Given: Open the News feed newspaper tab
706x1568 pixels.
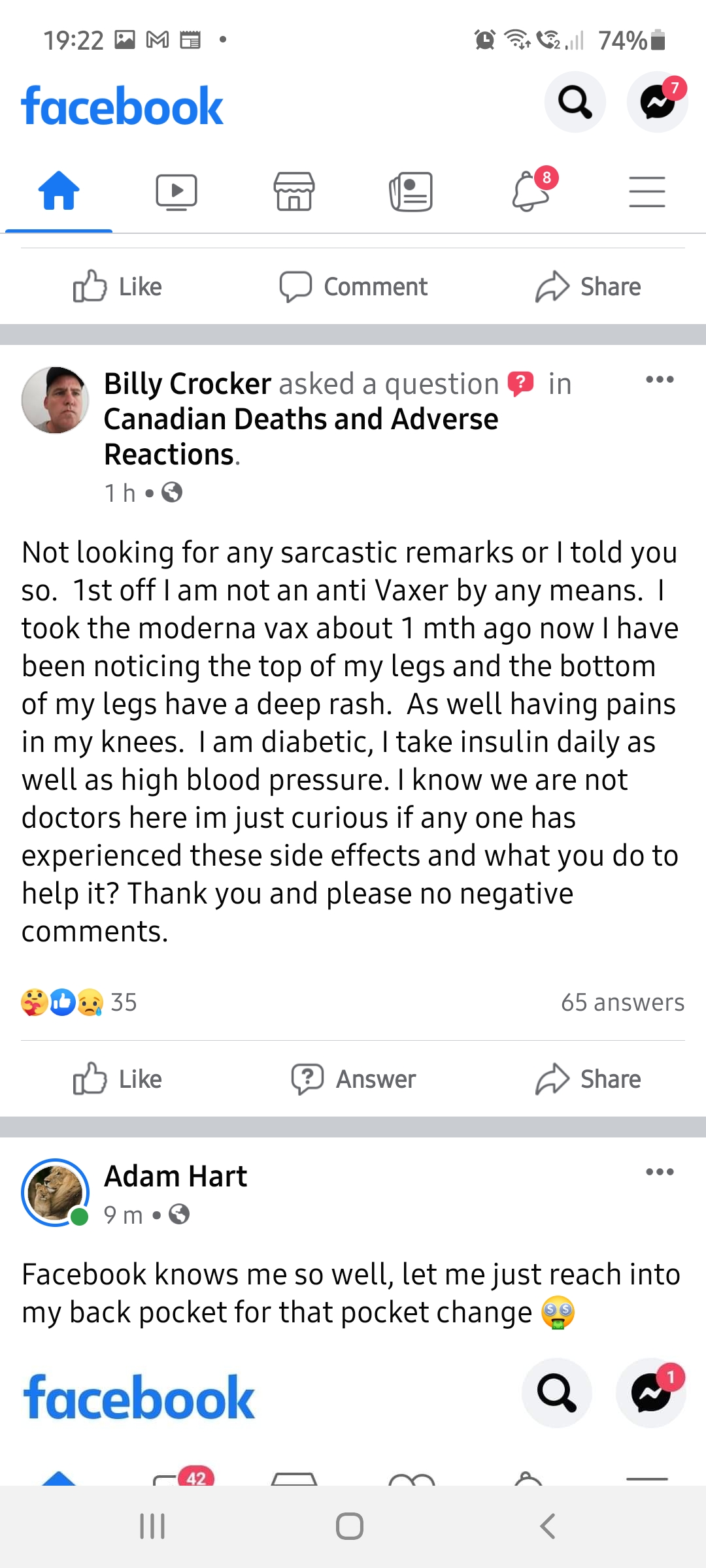Looking at the screenshot, I should [411, 192].
